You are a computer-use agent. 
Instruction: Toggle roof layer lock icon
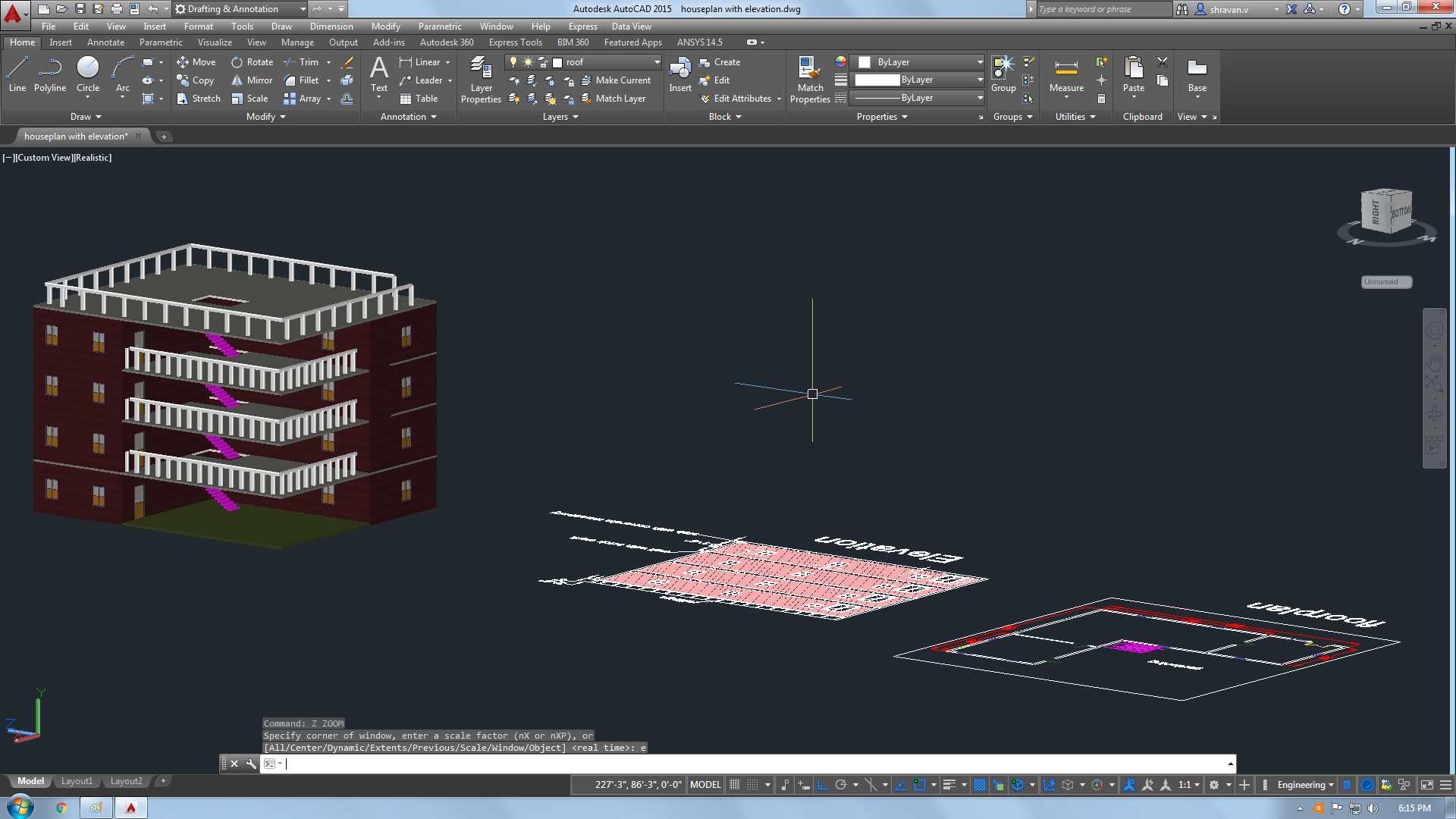[x=542, y=62]
